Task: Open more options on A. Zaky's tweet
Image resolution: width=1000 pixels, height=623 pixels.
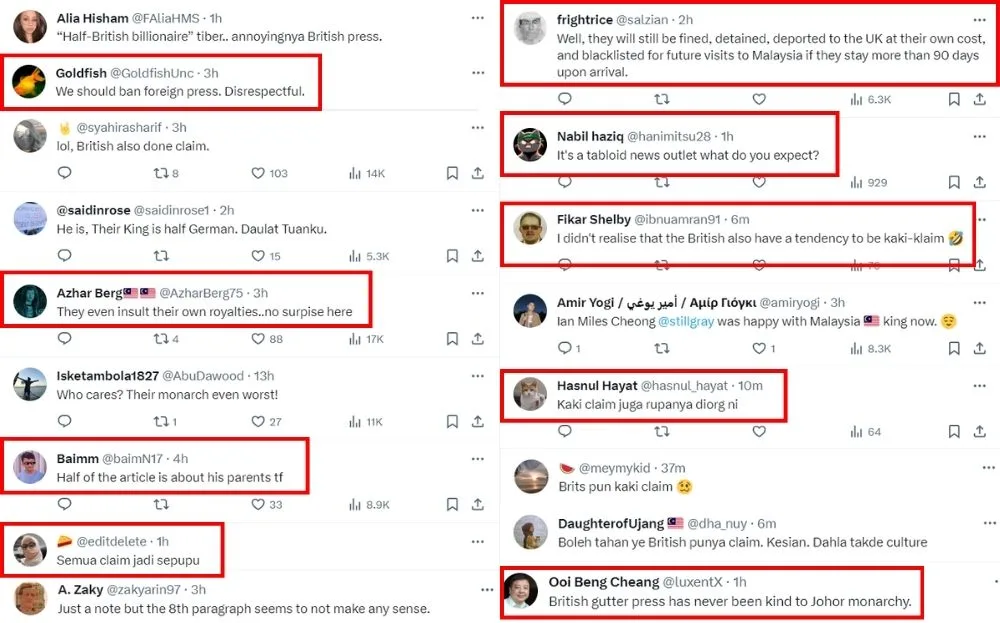Action: pyautogui.click(x=478, y=590)
